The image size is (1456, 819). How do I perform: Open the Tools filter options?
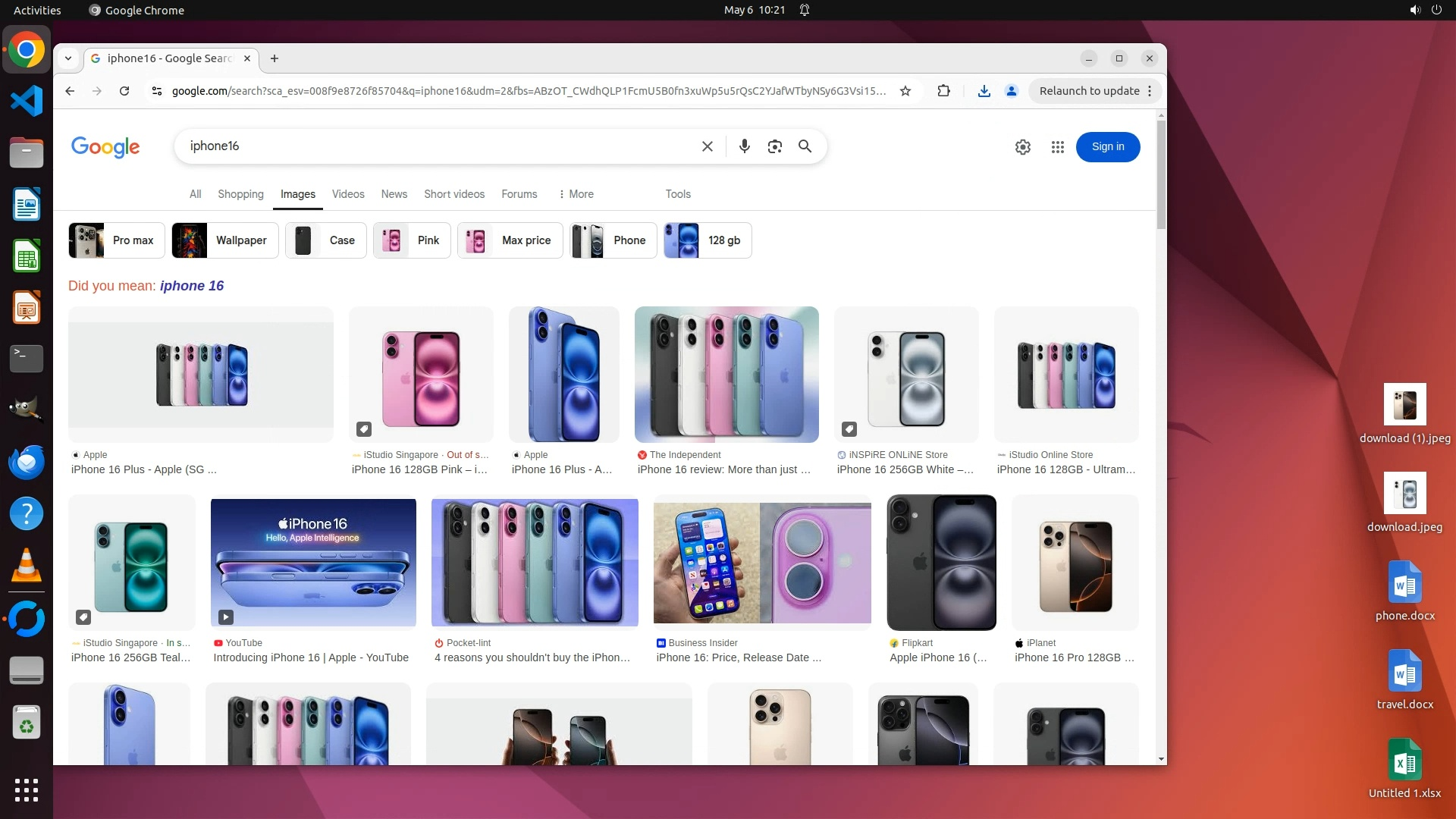(x=678, y=194)
